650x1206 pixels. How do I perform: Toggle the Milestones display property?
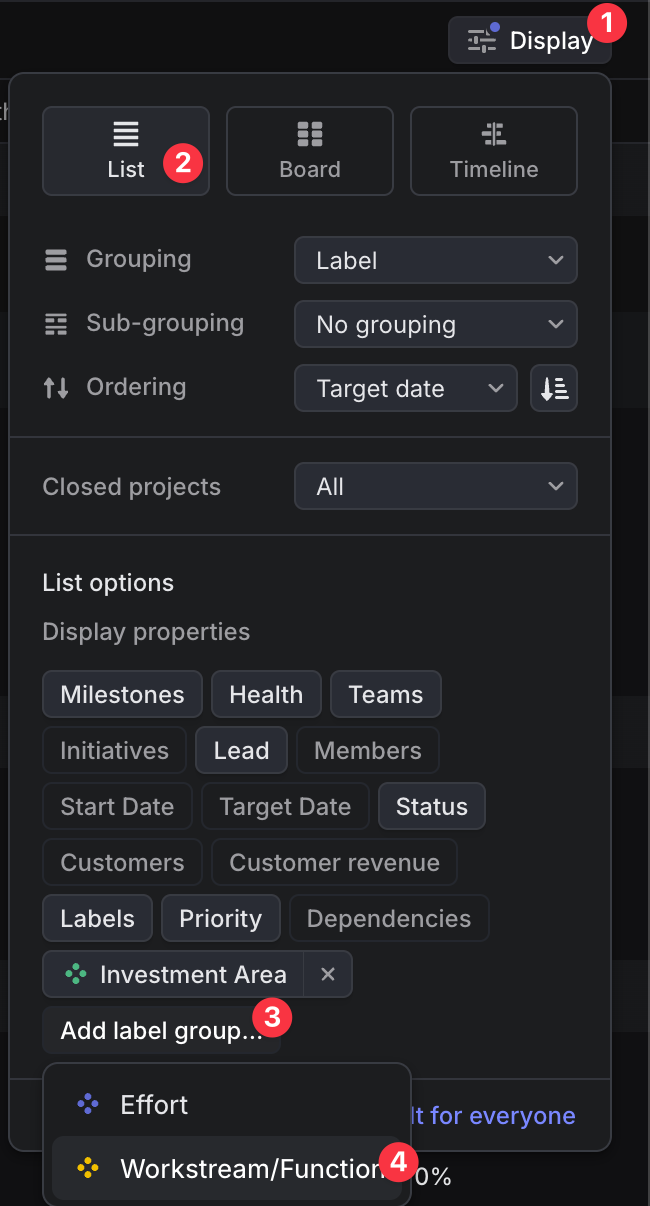click(122, 695)
